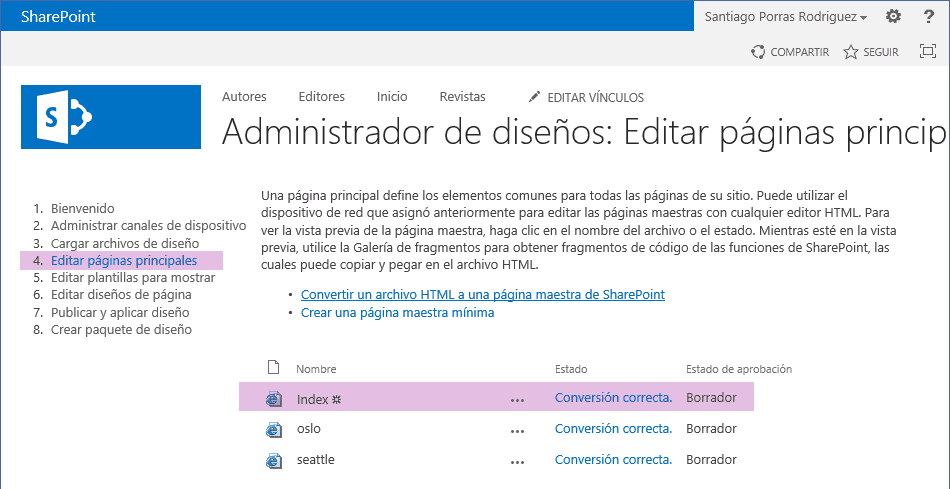Go to Crear paquete de diseño
Image resolution: width=950 pixels, height=489 pixels.
tap(121, 330)
